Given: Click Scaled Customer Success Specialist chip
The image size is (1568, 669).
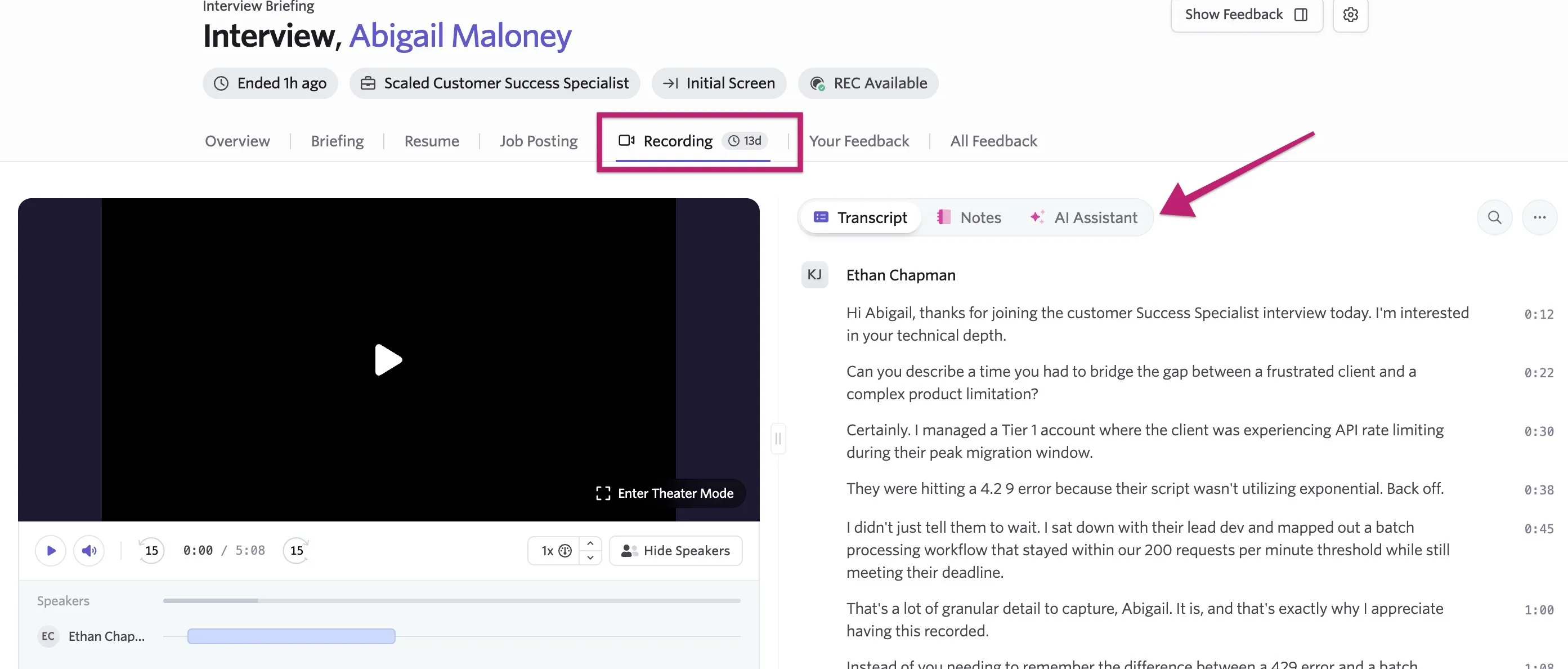Looking at the screenshot, I should tap(495, 83).
